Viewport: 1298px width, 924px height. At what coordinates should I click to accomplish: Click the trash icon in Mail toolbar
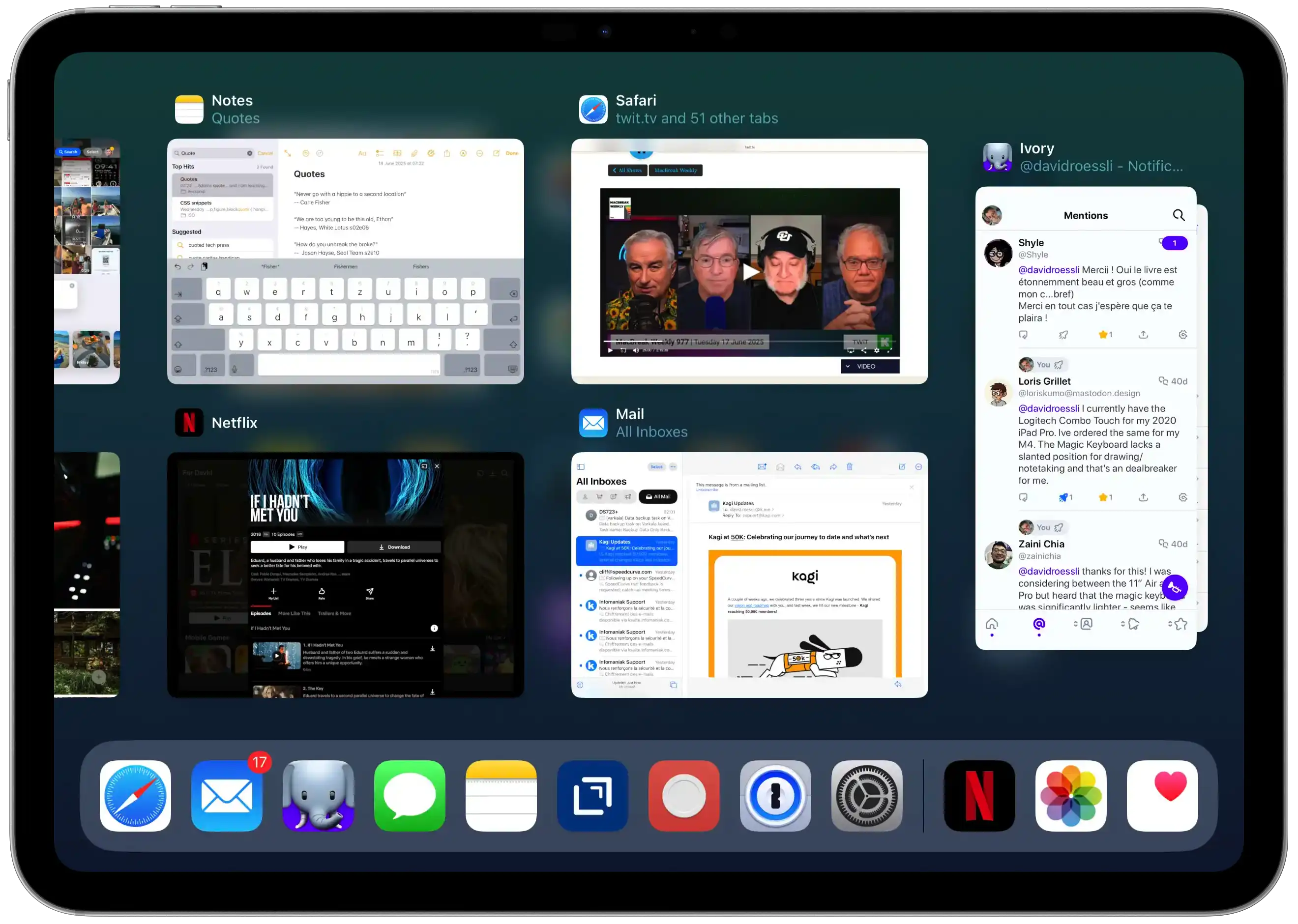[x=849, y=466]
